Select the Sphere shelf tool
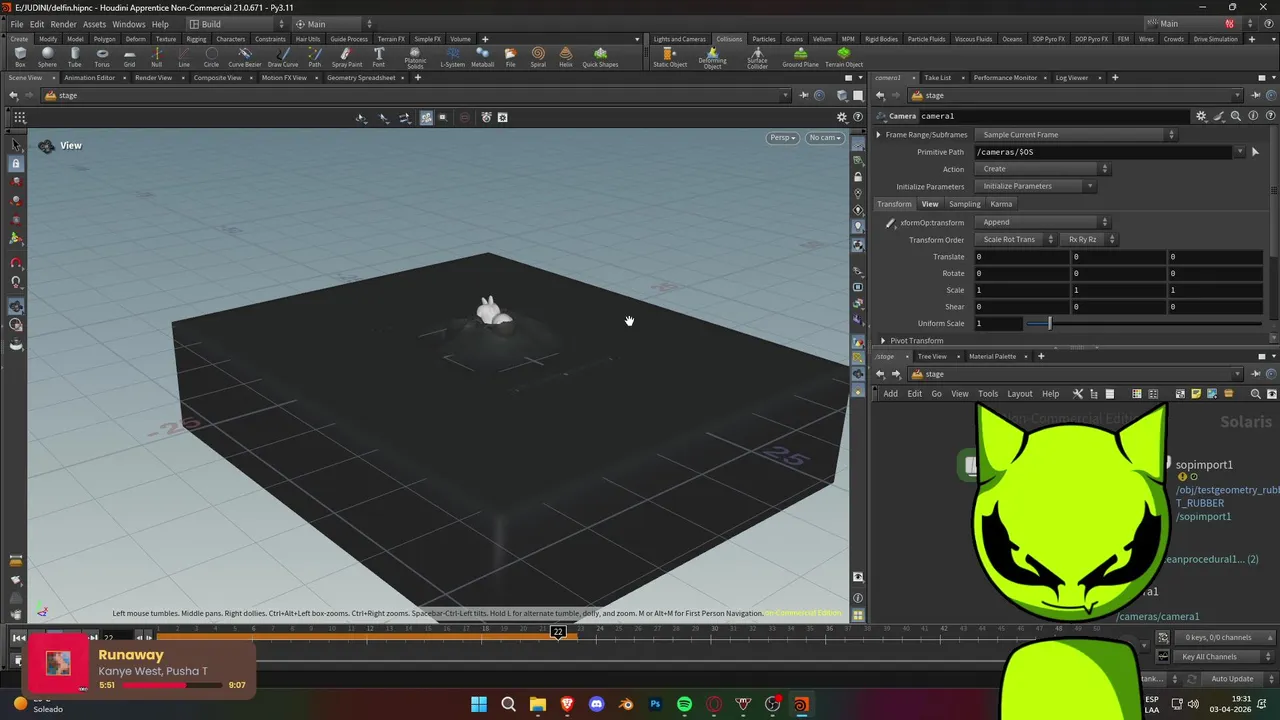This screenshot has height=720, width=1280. click(x=47, y=57)
